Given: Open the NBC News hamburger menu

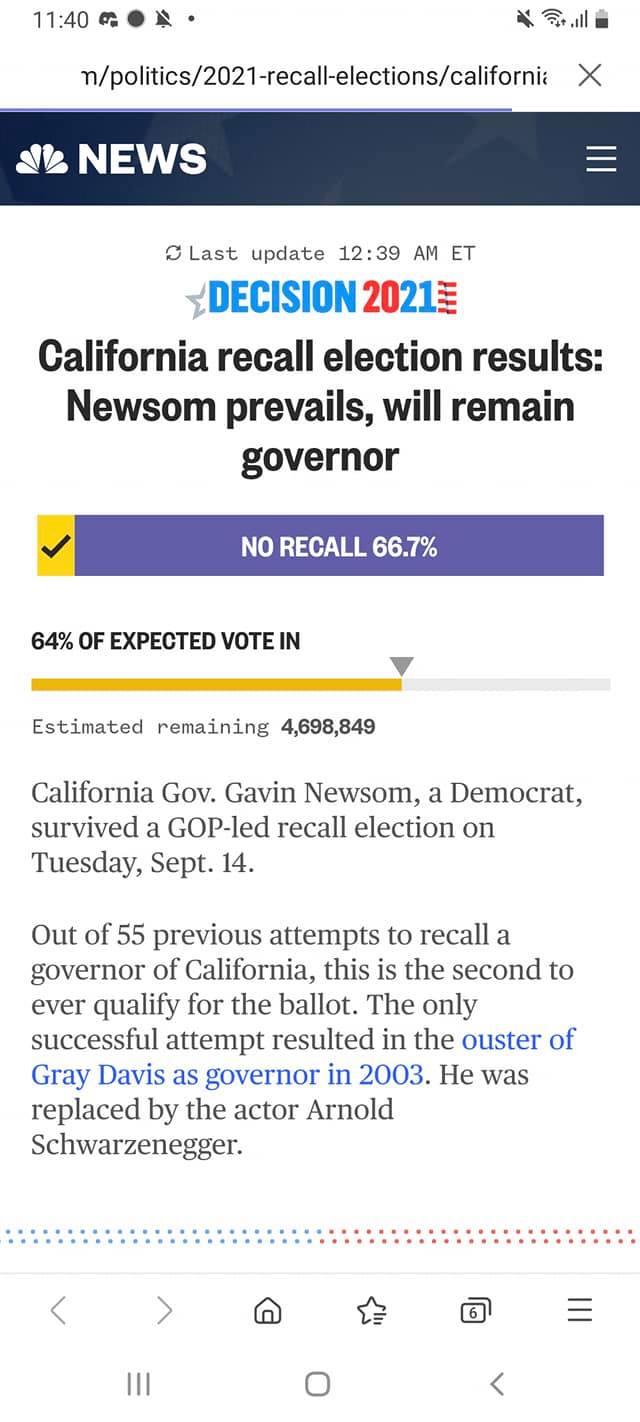Looking at the screenshot, I should pyautogui.click(x=601, y=159).
